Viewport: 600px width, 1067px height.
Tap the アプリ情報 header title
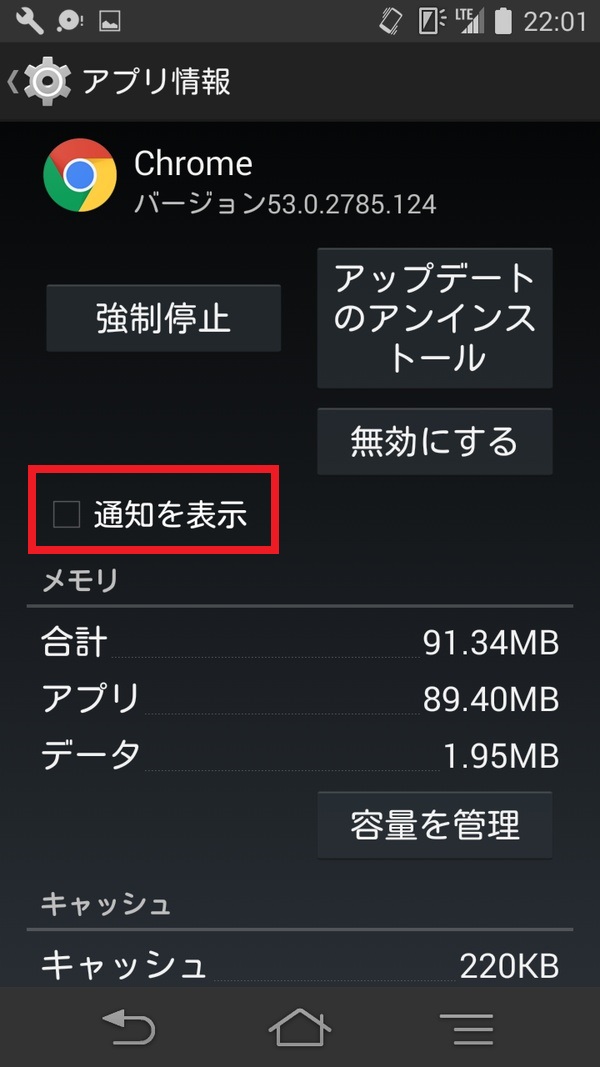tap(156, 82)
